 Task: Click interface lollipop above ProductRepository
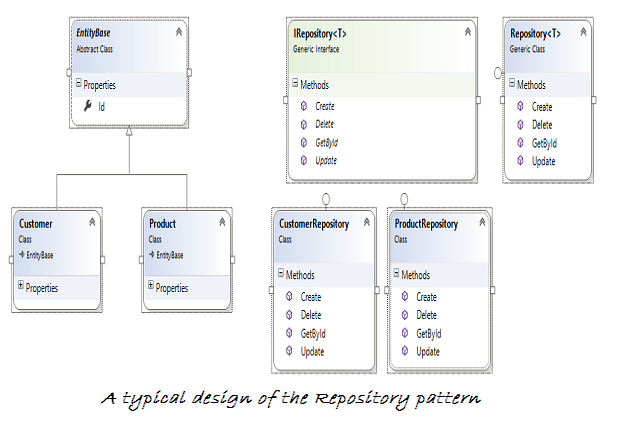coord(404,198)
